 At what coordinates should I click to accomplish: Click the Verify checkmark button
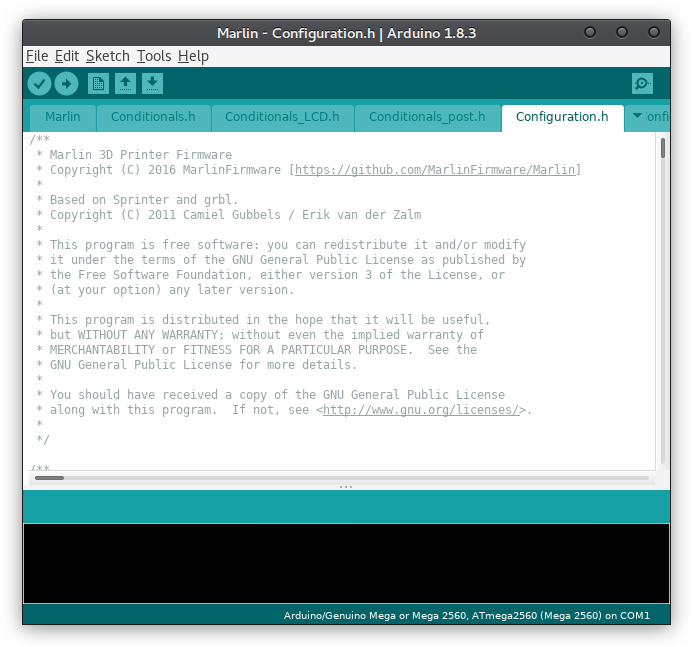tap(39, 84)
